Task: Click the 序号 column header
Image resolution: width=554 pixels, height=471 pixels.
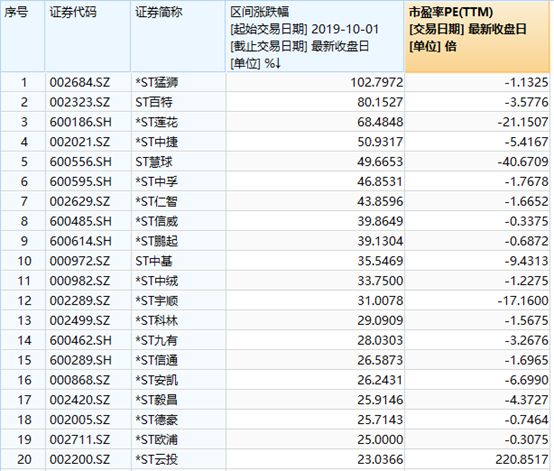Action: coord(23,37)
